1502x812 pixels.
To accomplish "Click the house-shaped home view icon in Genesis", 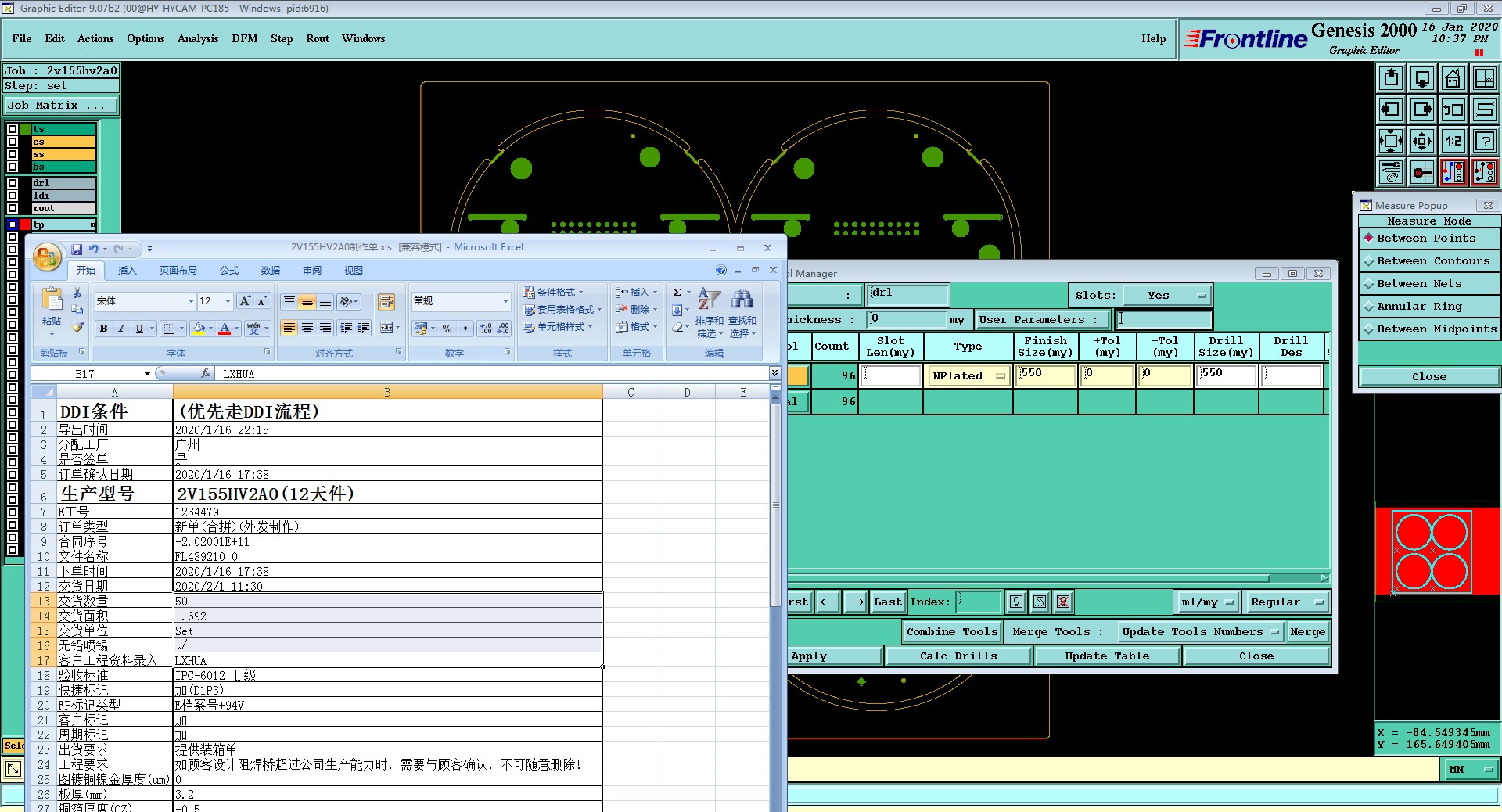I will tap(1453, 78).
